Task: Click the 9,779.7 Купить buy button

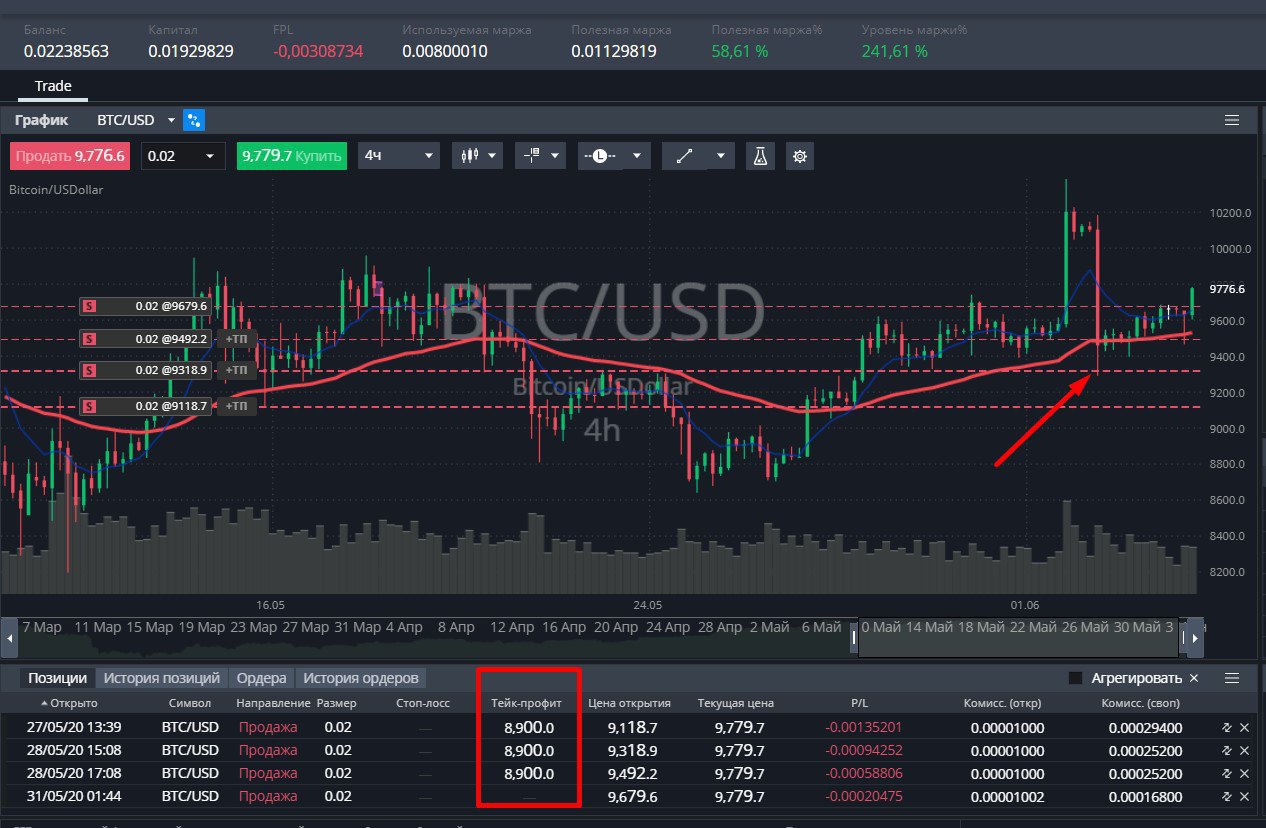Action: (292, 156)
